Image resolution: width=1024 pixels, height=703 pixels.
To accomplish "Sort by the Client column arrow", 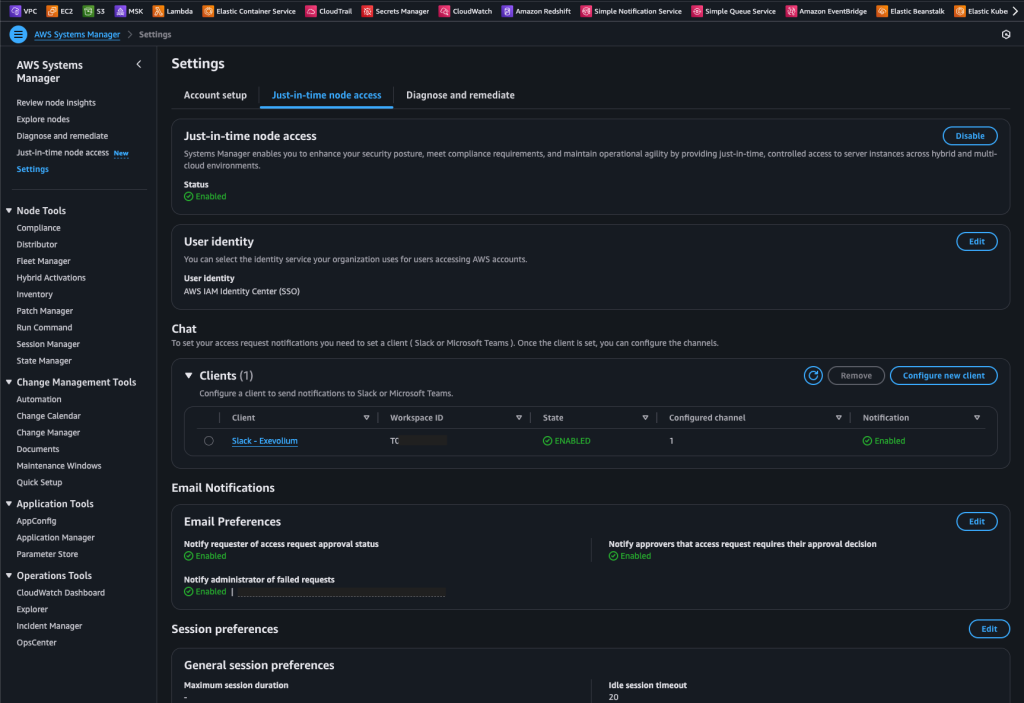I will [366, 418].
